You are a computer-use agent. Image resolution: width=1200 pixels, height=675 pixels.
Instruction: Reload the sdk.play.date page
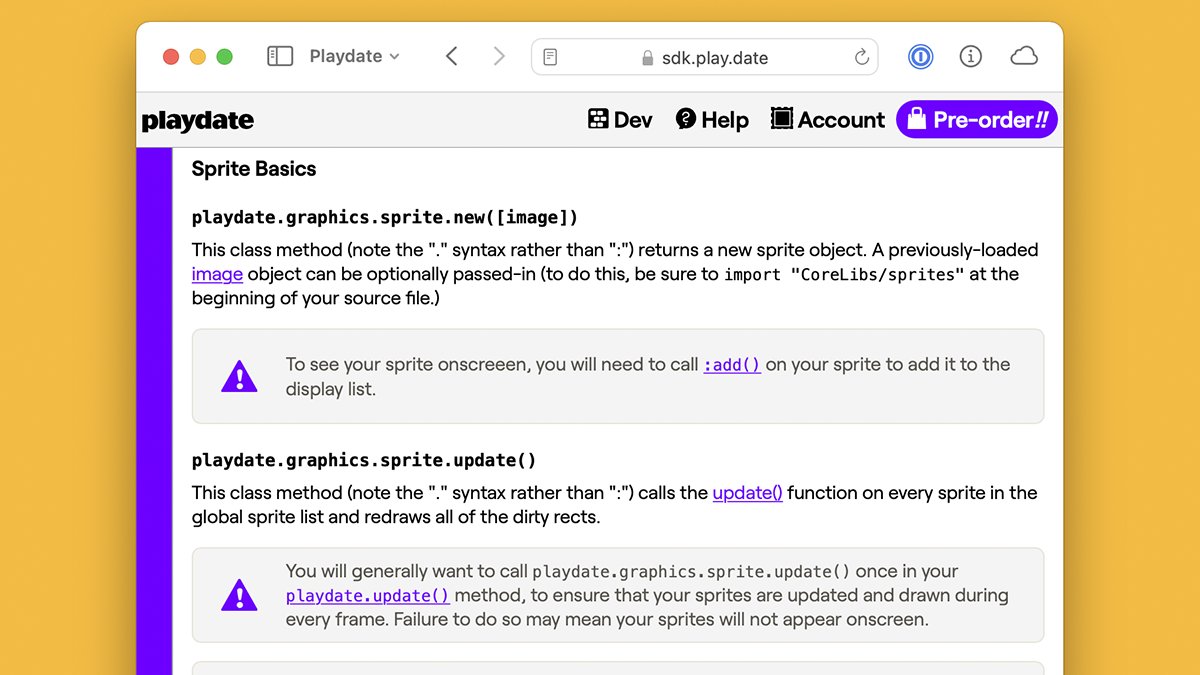click(x=861, y=57)
